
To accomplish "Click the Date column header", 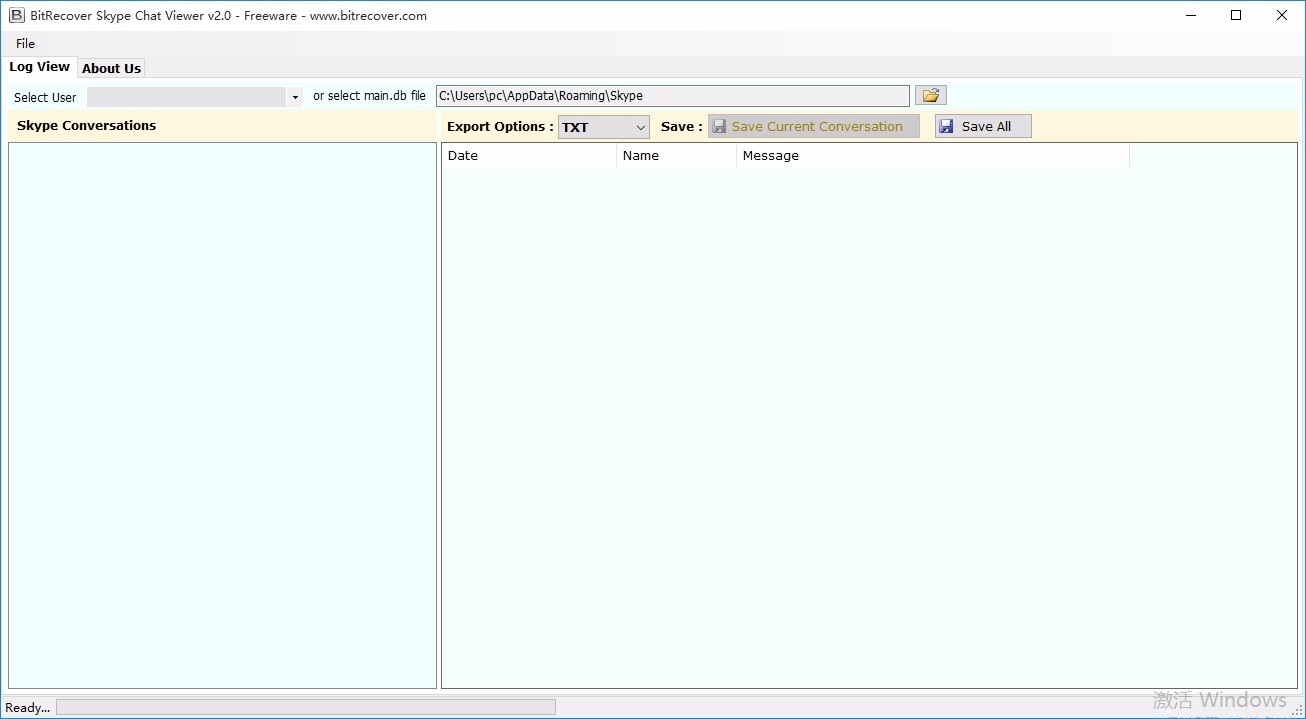I will [x=529, y=156].
